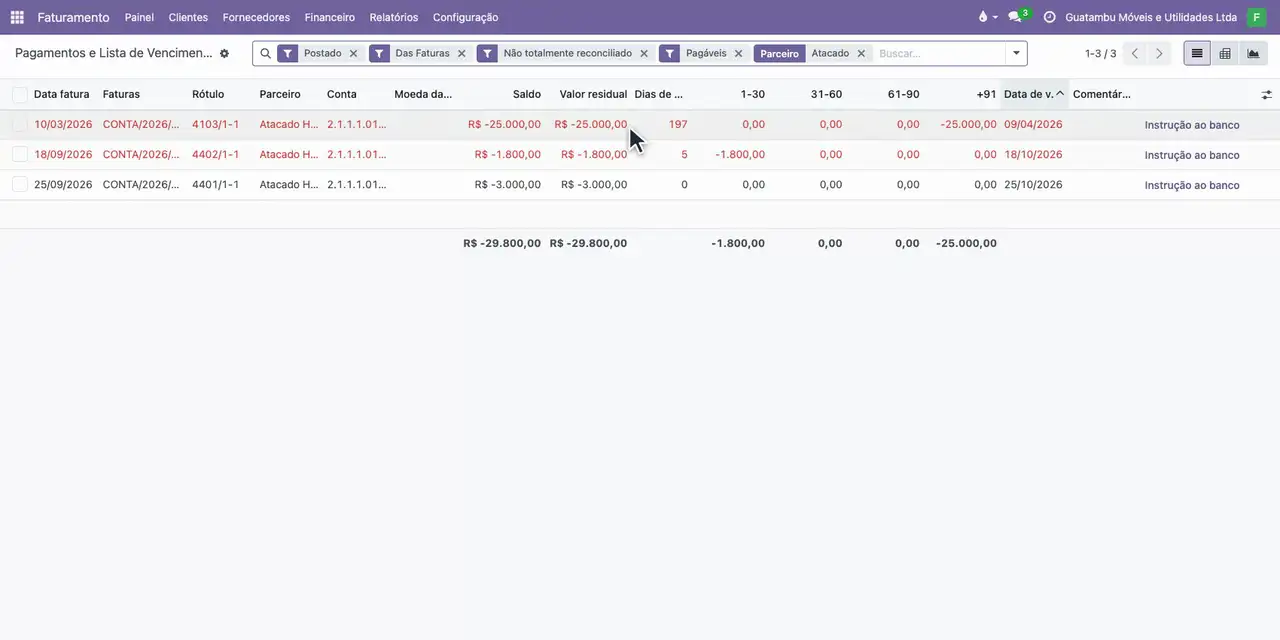This screenshot has width=1280, height=640.
Task: Open the 1-3 / 3 pager counter
Action: pyautogui.click(x=1100, y=54)
